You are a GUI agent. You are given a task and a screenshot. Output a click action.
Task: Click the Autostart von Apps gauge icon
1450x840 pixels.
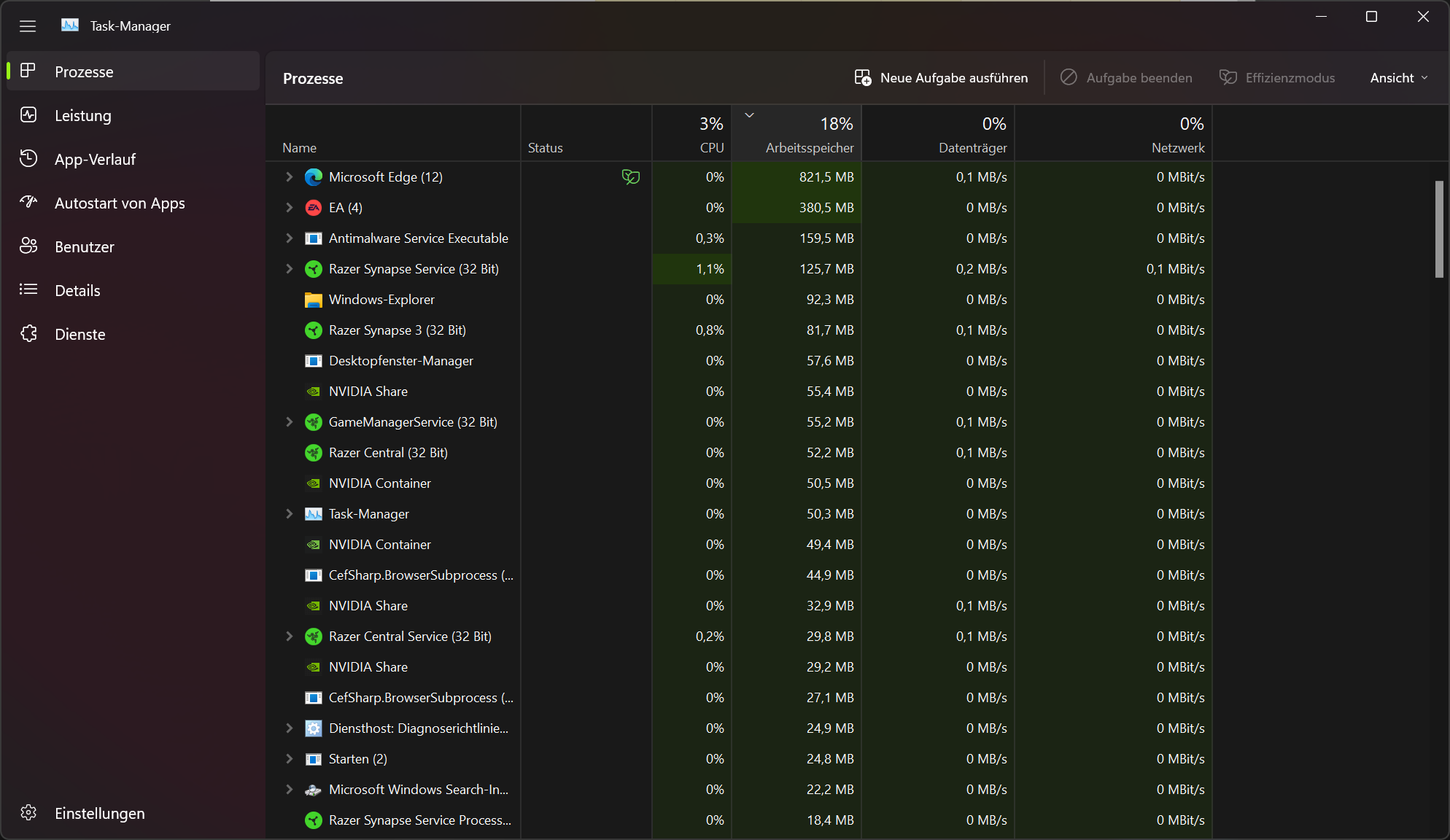point(28,202)
